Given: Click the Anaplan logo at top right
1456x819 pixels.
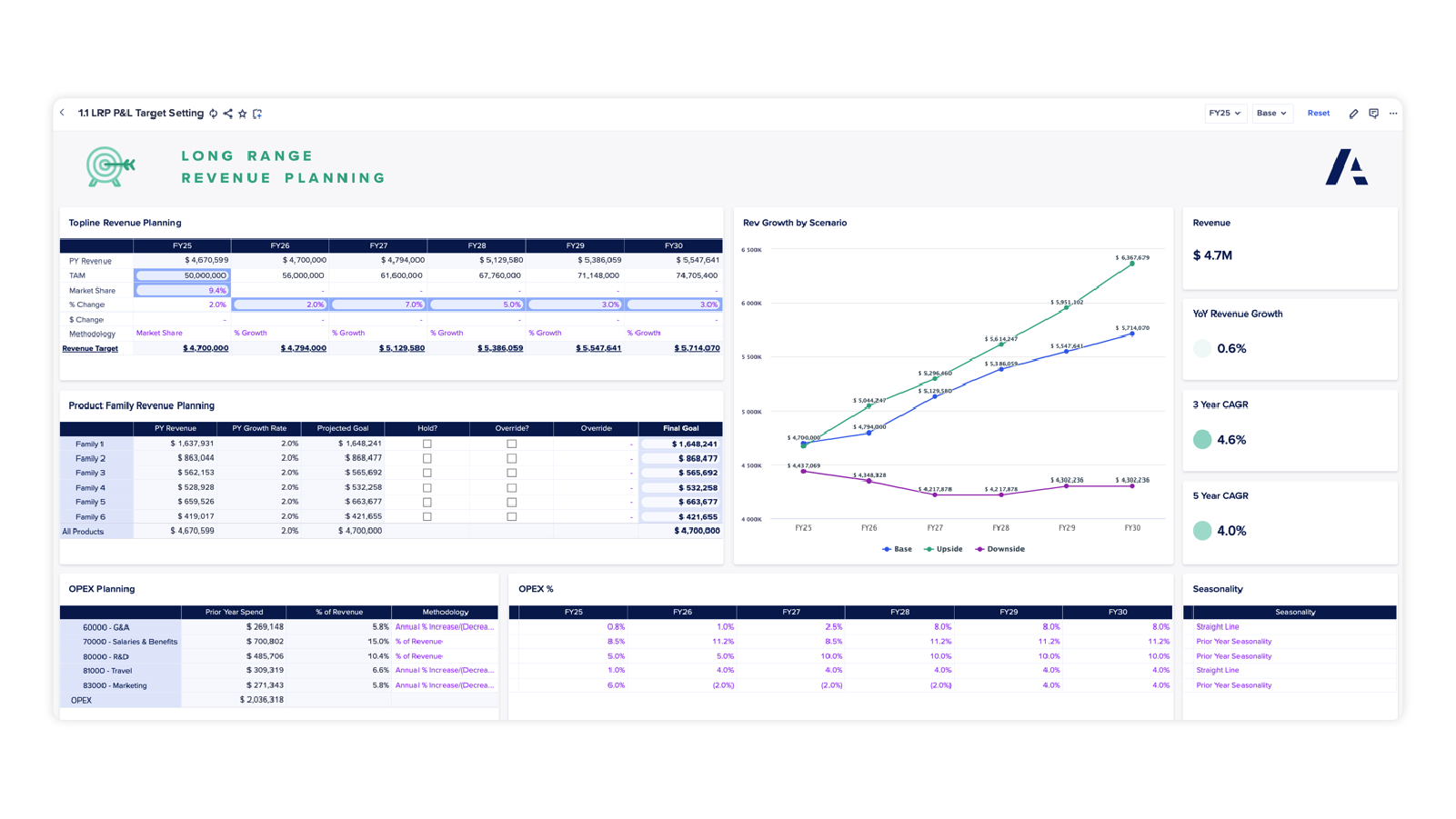Looking at the screenshot, I should pos(1349,167).
